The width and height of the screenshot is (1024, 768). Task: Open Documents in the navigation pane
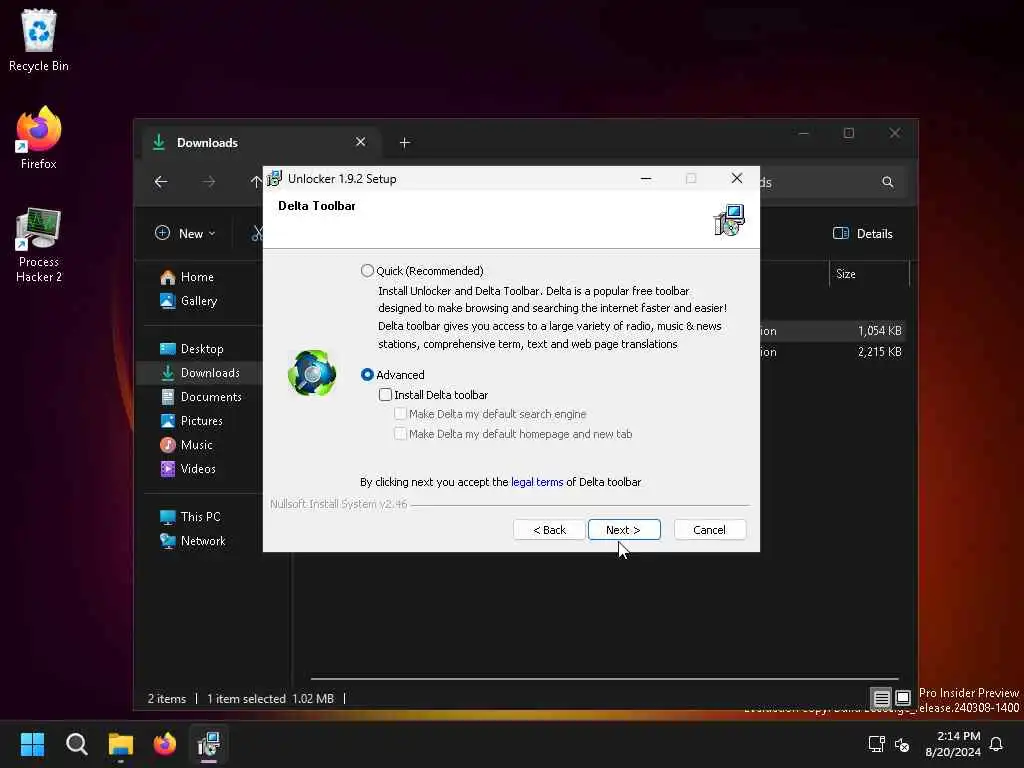tap(210, 397)
